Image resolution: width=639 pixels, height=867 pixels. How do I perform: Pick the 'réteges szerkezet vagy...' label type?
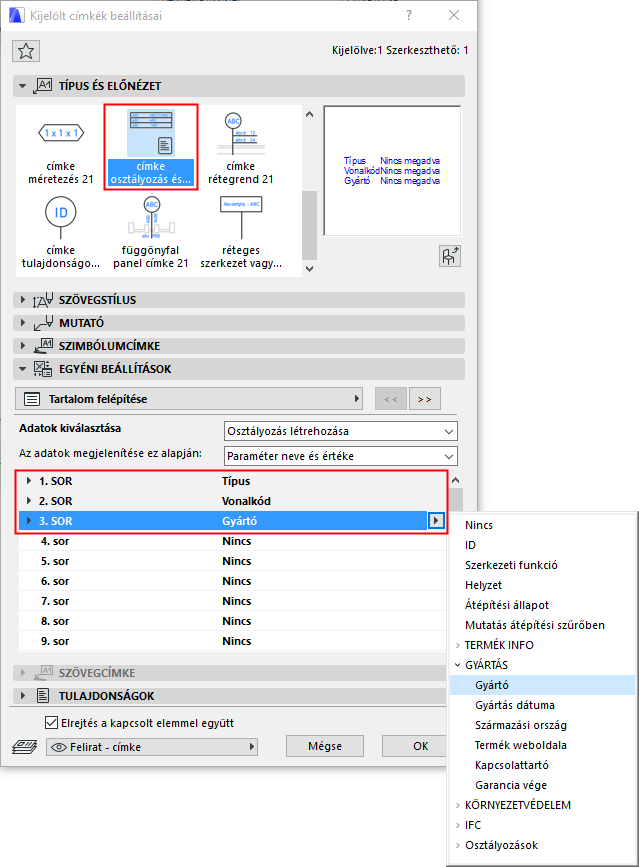click(240, 232)
